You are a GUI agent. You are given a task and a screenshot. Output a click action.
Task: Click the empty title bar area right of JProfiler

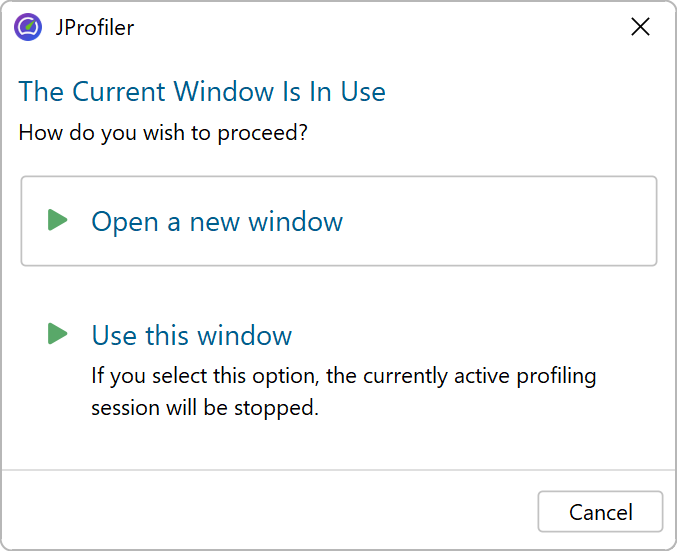pos(380,28)
